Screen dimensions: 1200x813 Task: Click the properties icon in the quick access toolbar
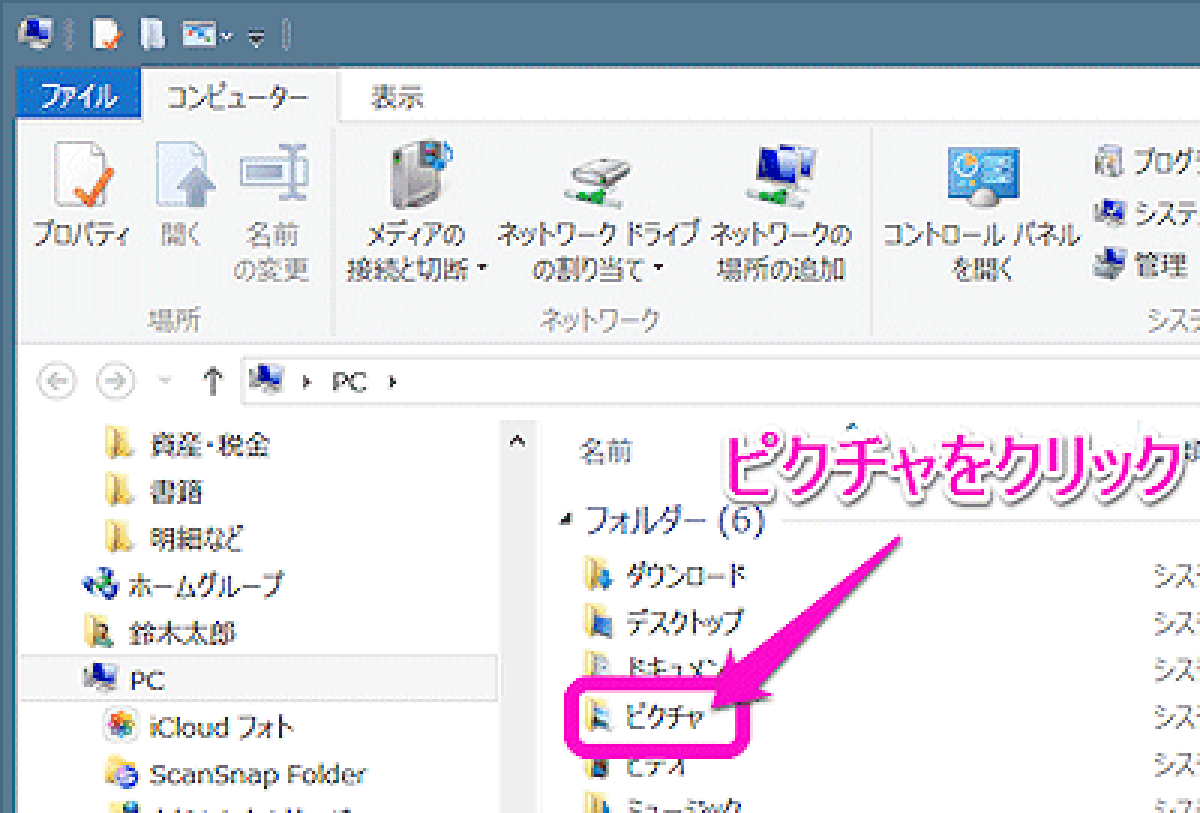(x=106, y=35)
